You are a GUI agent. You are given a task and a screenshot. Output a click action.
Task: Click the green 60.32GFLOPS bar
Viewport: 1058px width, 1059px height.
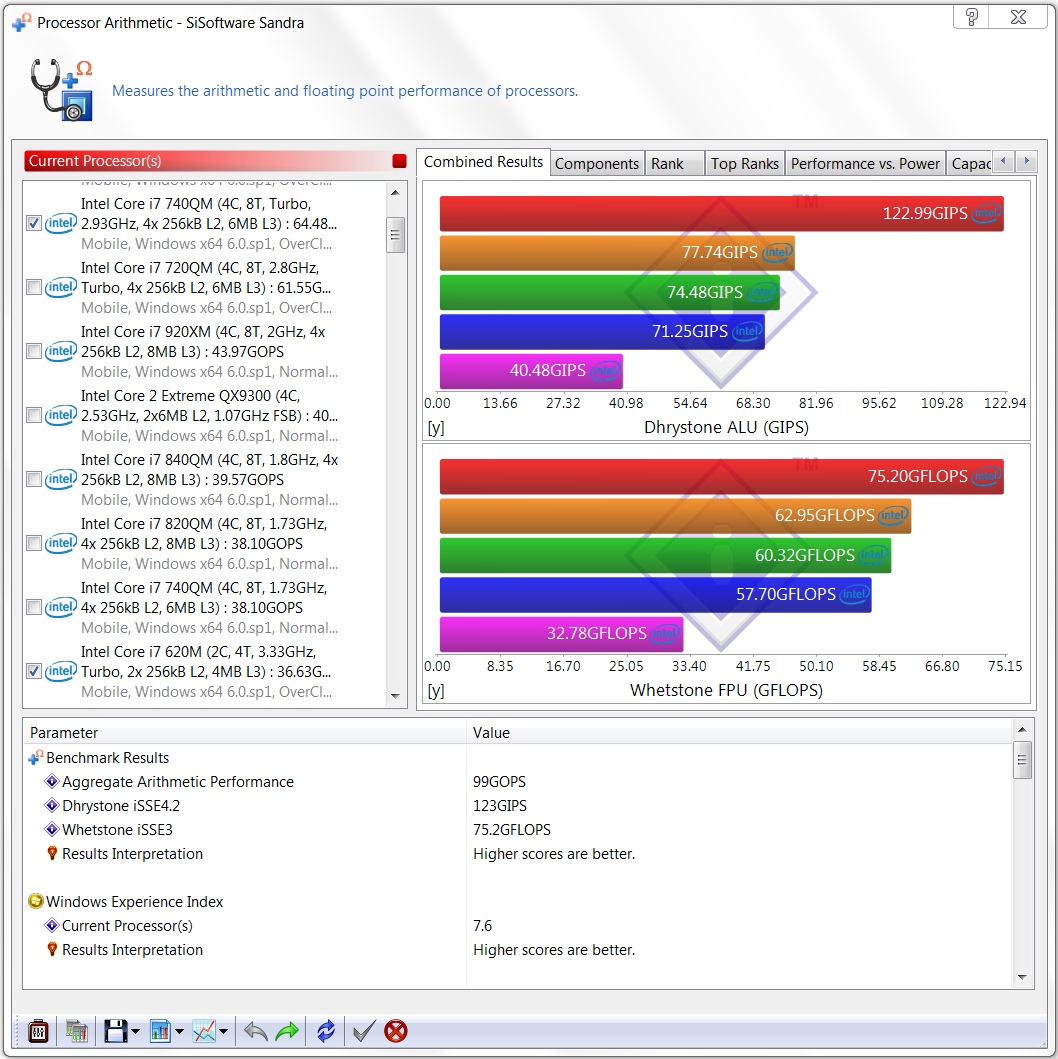[x=665, y=555]
